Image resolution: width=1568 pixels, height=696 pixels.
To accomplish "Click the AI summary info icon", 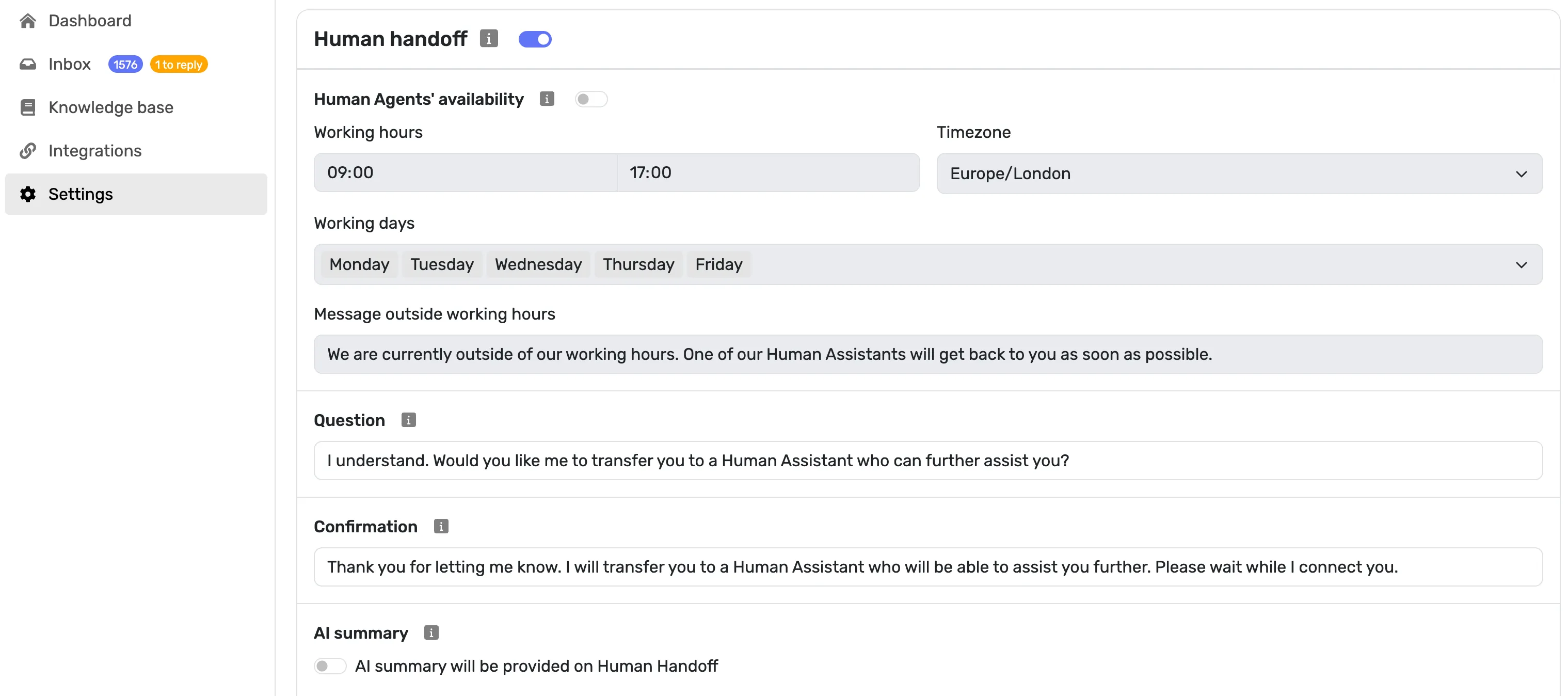I will pos(431,632).
